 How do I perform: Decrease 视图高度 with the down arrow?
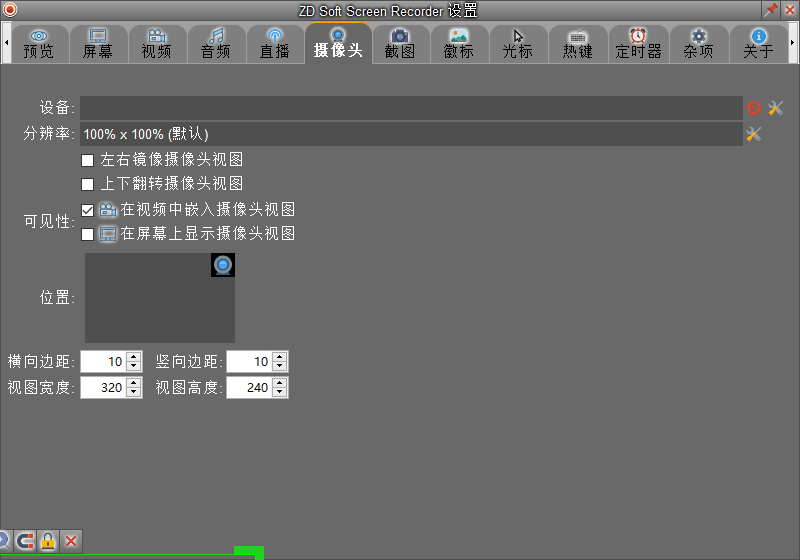280,393
